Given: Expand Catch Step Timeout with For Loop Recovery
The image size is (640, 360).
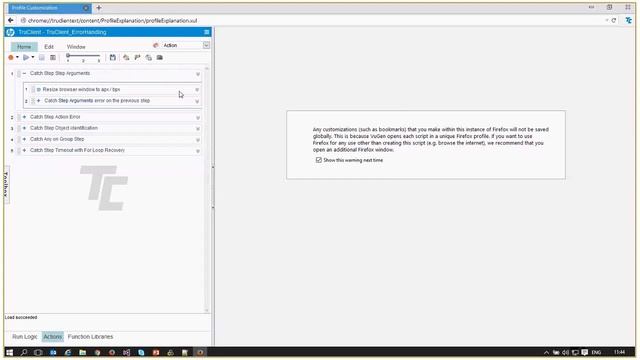Looking at the screenshot, I should pyautogui.click(x=24, y=150).
